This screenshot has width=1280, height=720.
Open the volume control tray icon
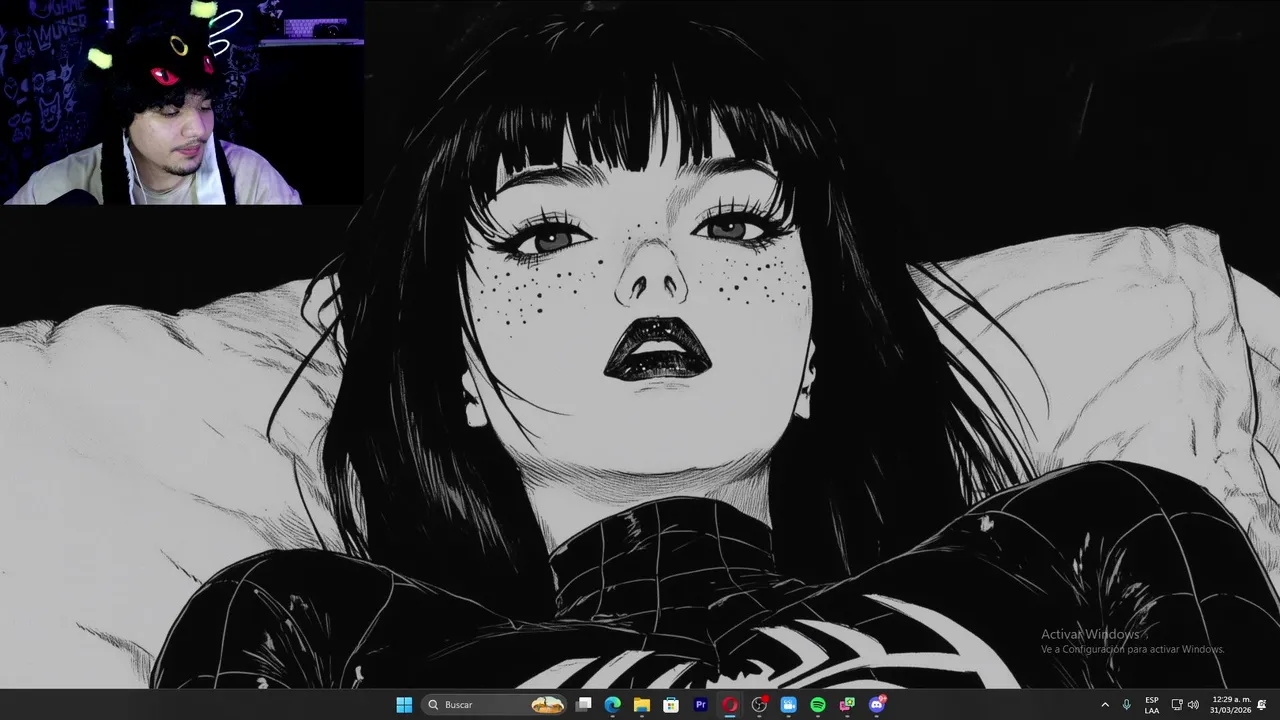pyautogui.click(x=1193, y=705)
